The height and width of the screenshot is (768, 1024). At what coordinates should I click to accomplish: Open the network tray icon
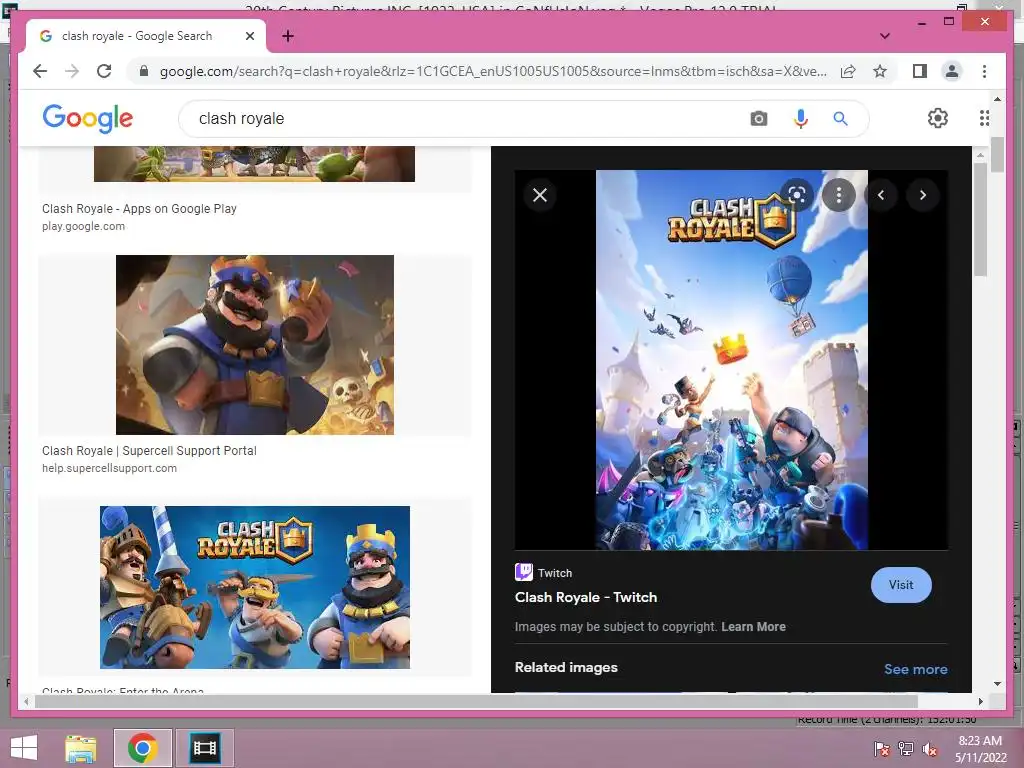point(906,749)
